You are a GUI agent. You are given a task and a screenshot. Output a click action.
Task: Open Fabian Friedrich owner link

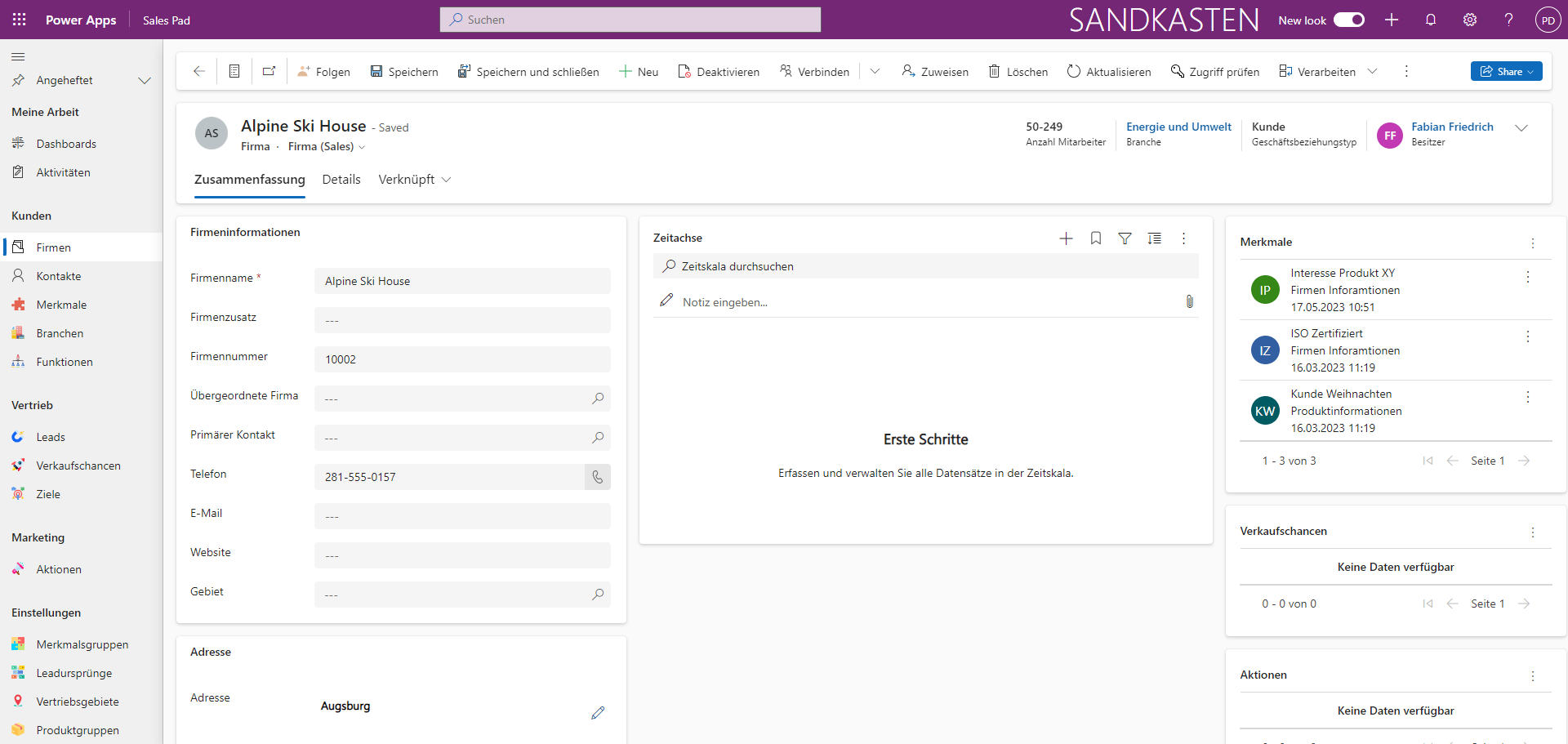(1452, 127)
